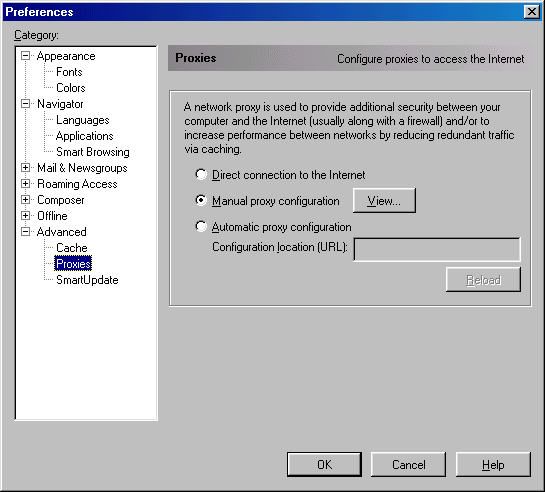
Task: Collapse the Appearance tree node
Action: 25,56
